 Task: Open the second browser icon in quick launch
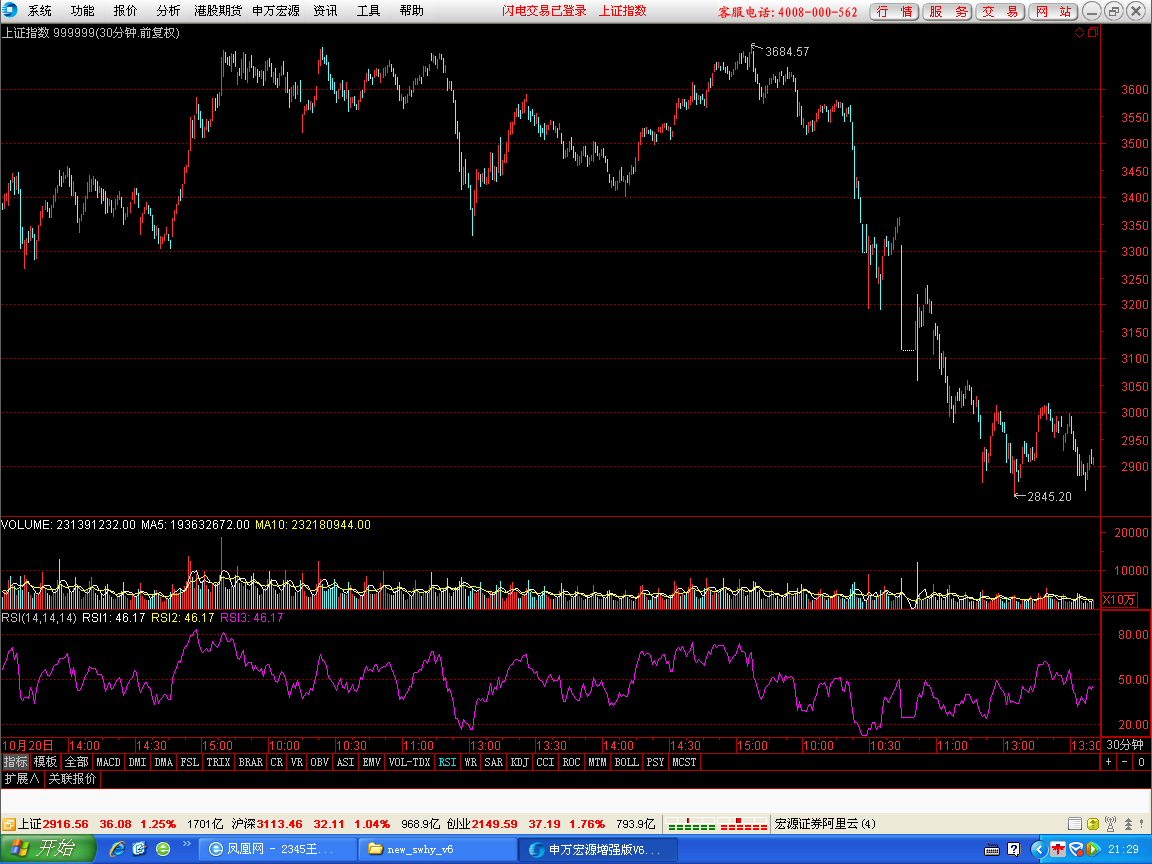coord(140,849)
